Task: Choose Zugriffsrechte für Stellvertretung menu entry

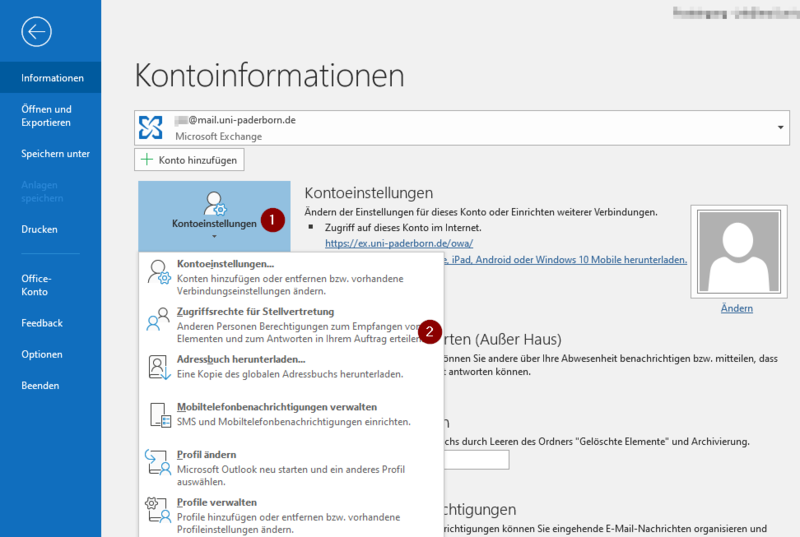Action: (291, 324)
